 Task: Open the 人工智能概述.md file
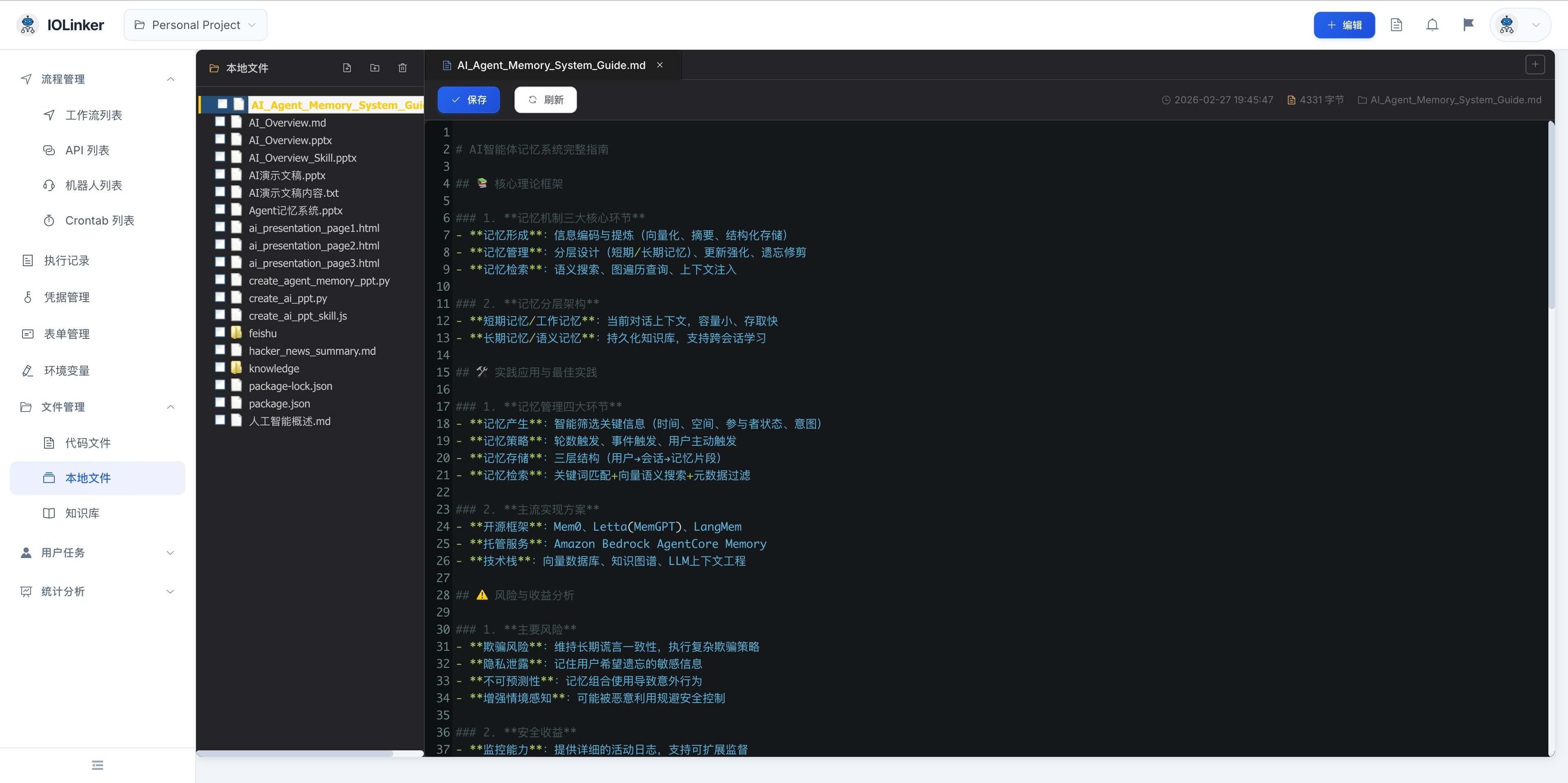(x=289, y=420)
